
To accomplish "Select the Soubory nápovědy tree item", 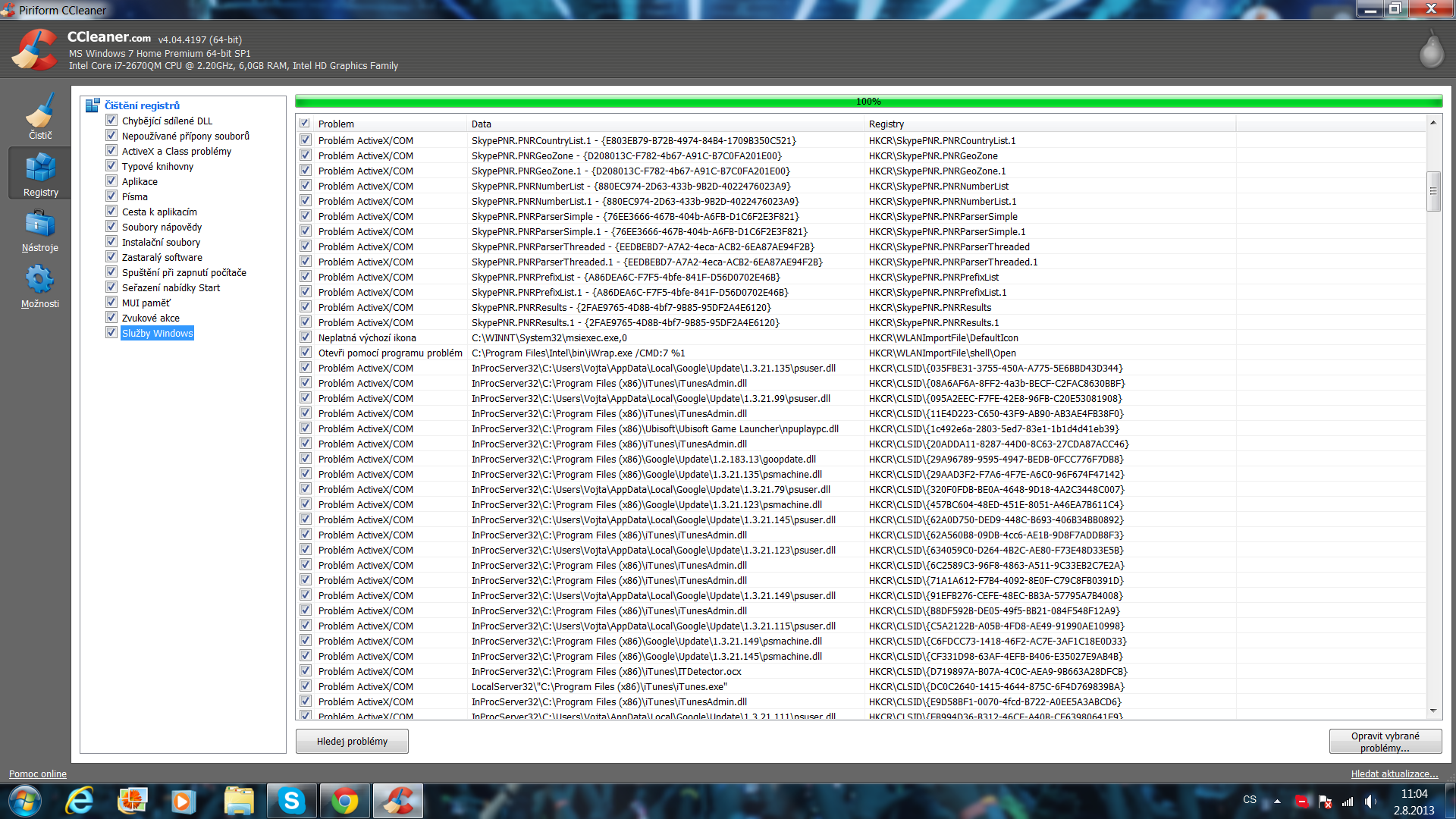I will (x=162, y=227).
